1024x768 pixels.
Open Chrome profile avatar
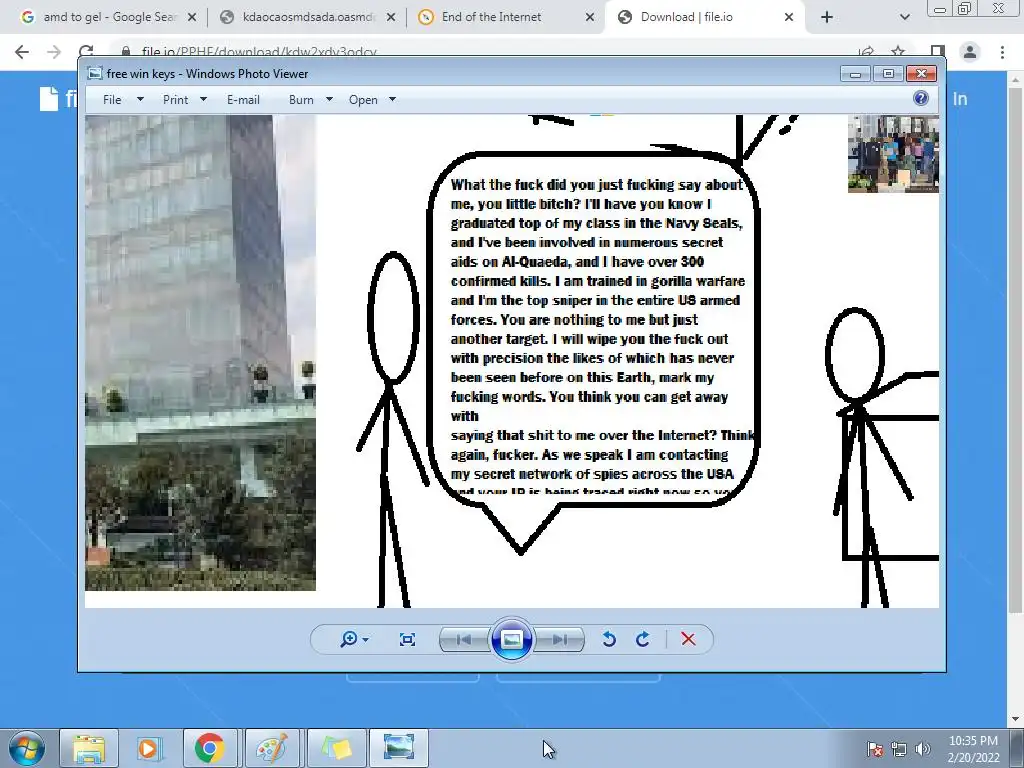pyautogui.click(x=970, y=52)
